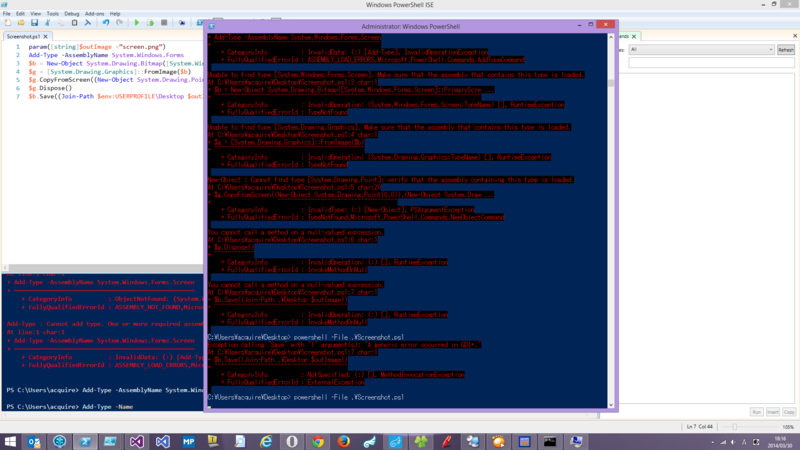
Task: Click the taskbar clock showing 18:16
Action: point(780,442)
